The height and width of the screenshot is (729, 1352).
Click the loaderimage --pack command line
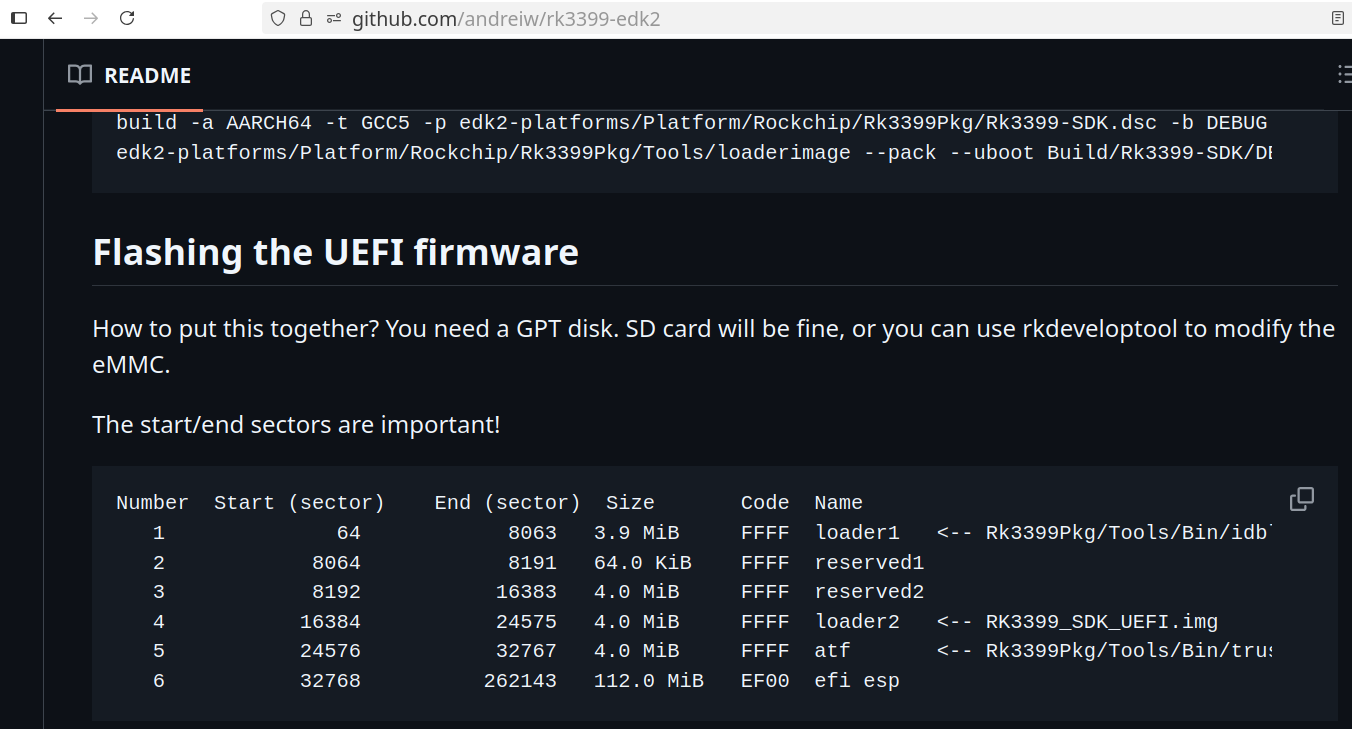pos(690,153)
